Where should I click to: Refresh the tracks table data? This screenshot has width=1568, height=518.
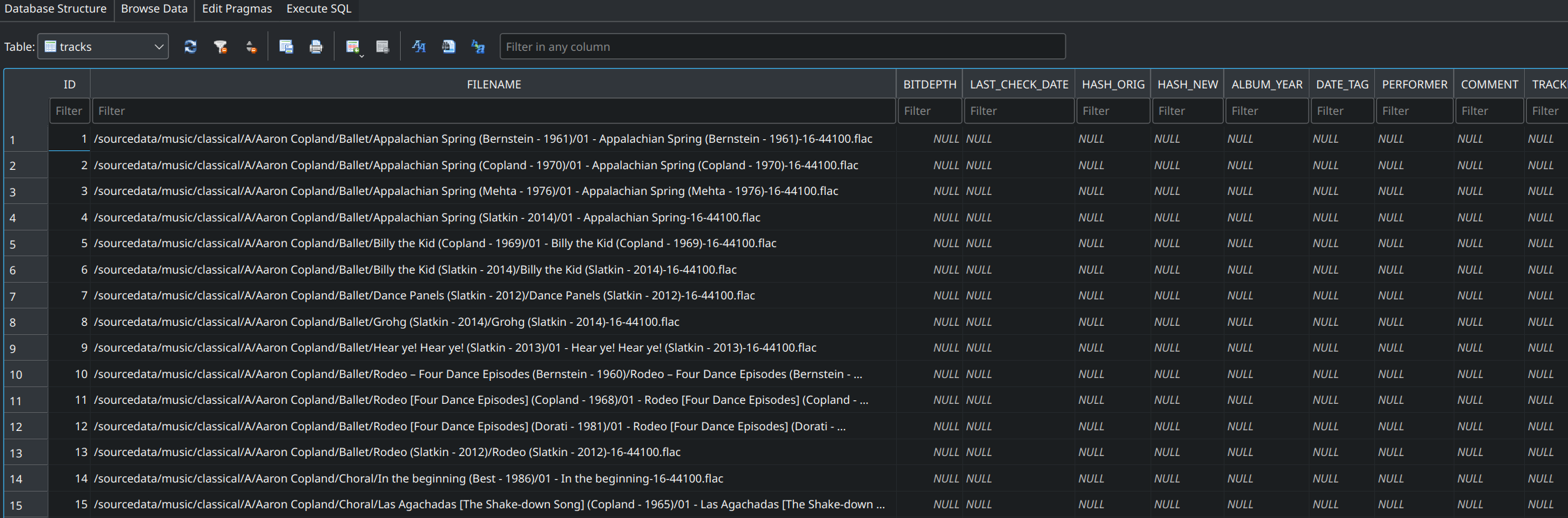[x=190, y=47]
